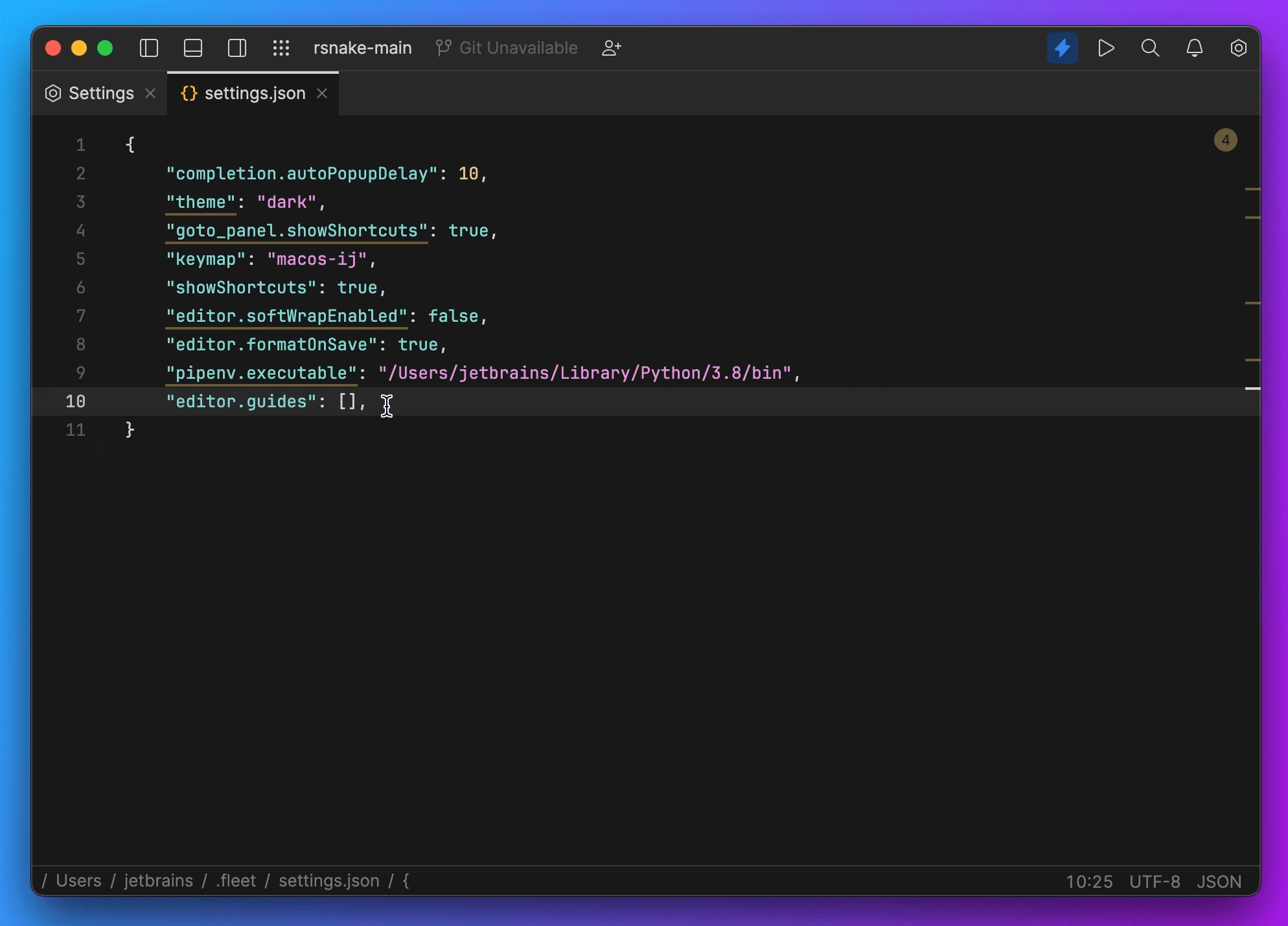Click the JSON braces icon on settings.json tab
The image size is (1288, 926).
click(x=189, y=93)
